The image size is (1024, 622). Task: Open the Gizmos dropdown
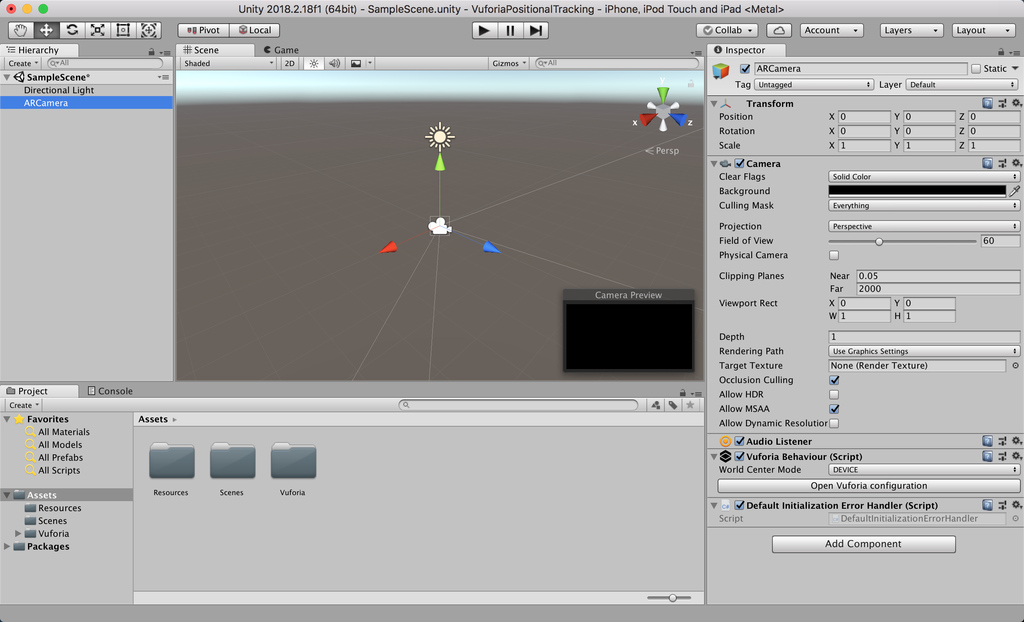pos(509,63)
